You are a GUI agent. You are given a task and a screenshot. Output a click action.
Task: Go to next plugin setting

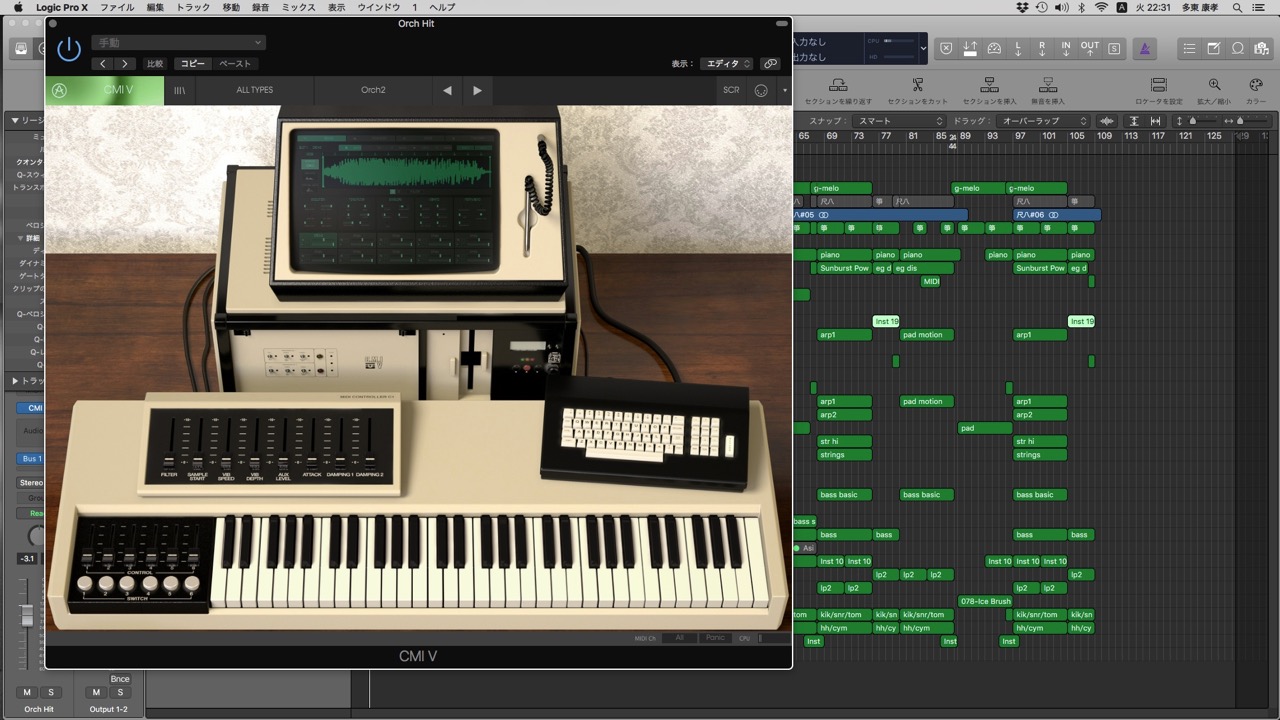[x=125, y=63]
